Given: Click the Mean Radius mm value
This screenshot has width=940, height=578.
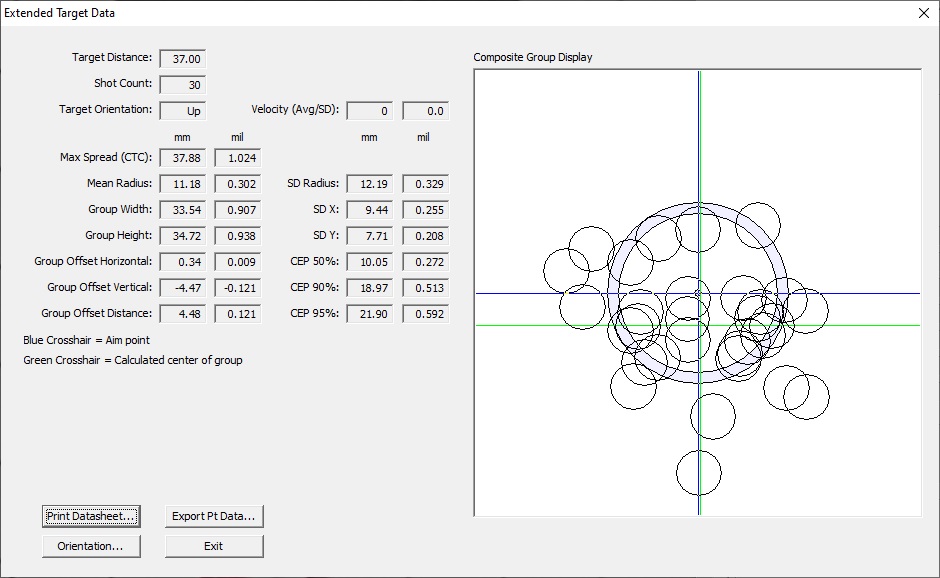Looking at the screenshot, I should (183, 184).
